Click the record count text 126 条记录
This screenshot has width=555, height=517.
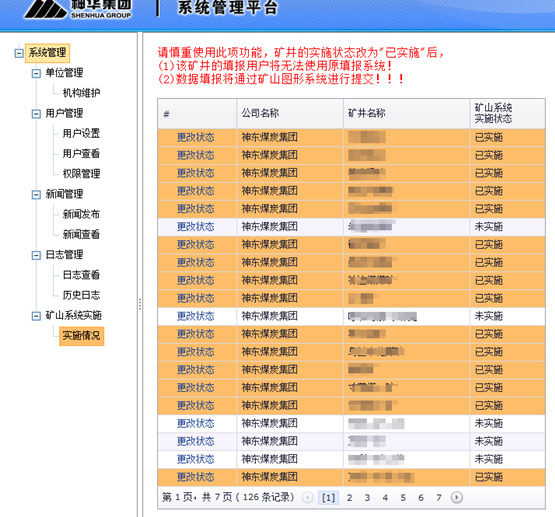tap(268, 498)
